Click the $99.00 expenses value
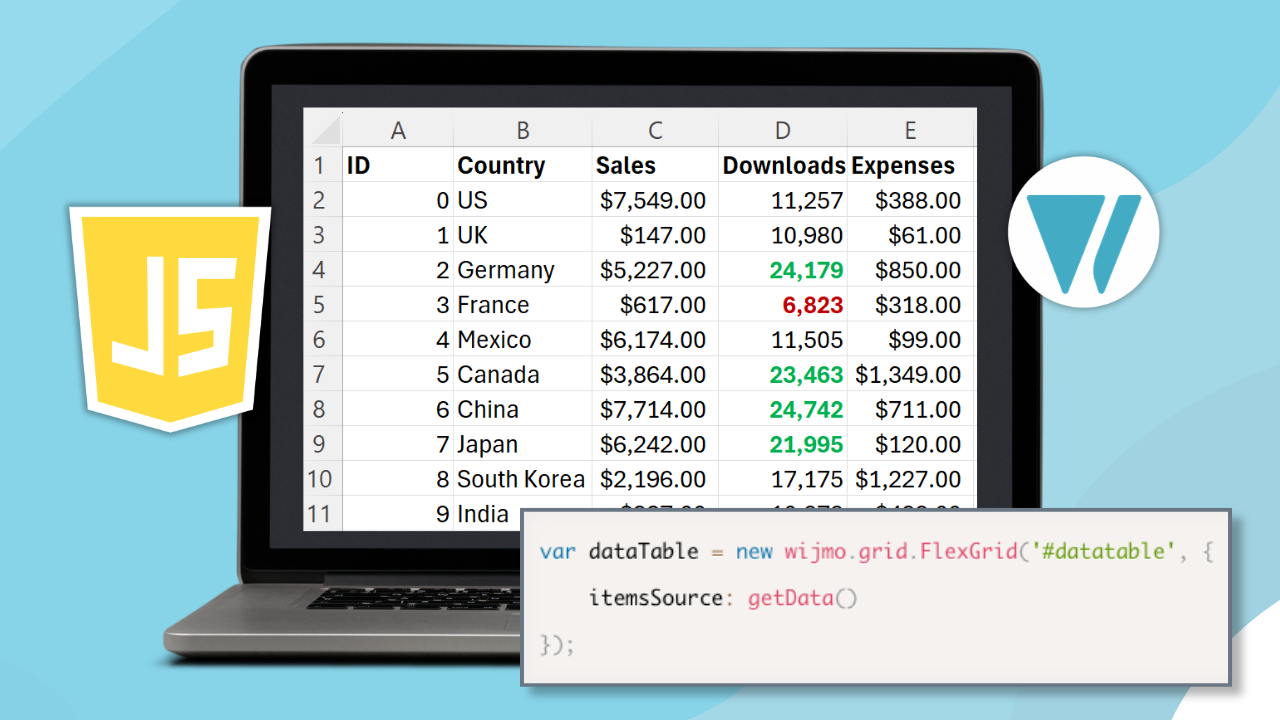This screenshot has height=720, width=1280. click(925, 340)
